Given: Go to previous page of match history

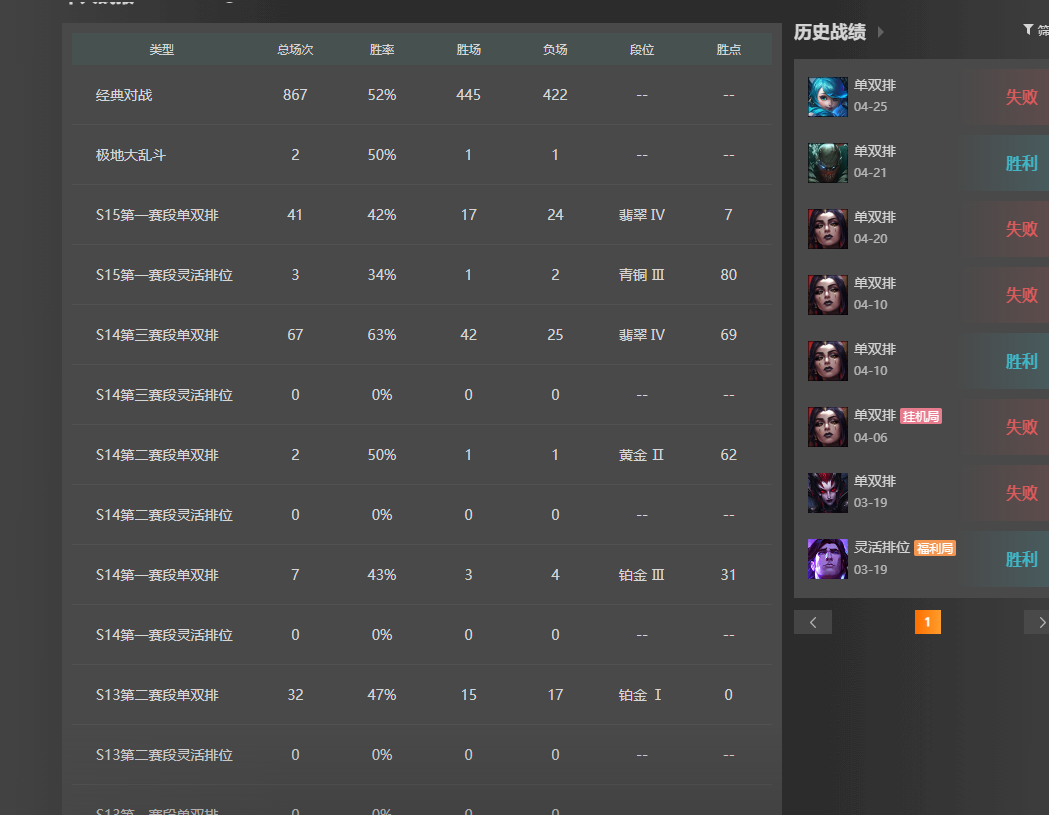Looking at the screenshot, I should click(x=813, y=622).
